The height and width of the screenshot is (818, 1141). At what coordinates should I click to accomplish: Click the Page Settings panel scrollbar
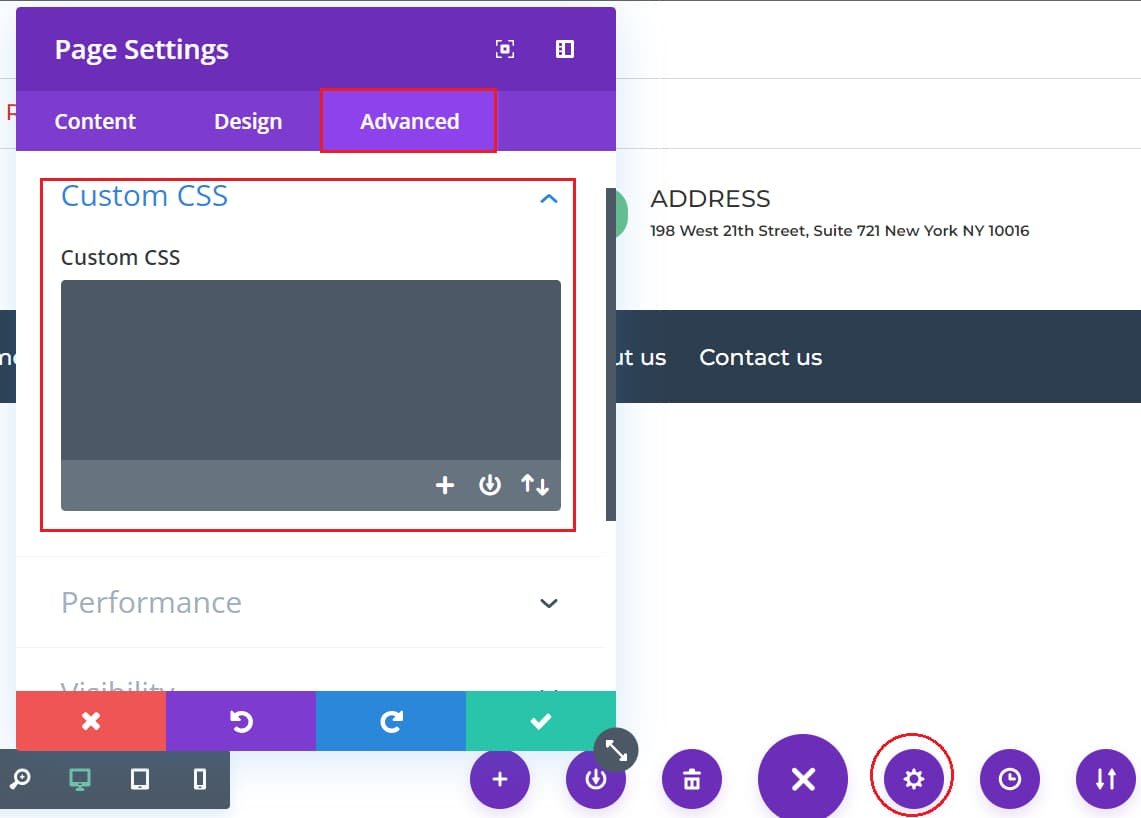(611, 354)
